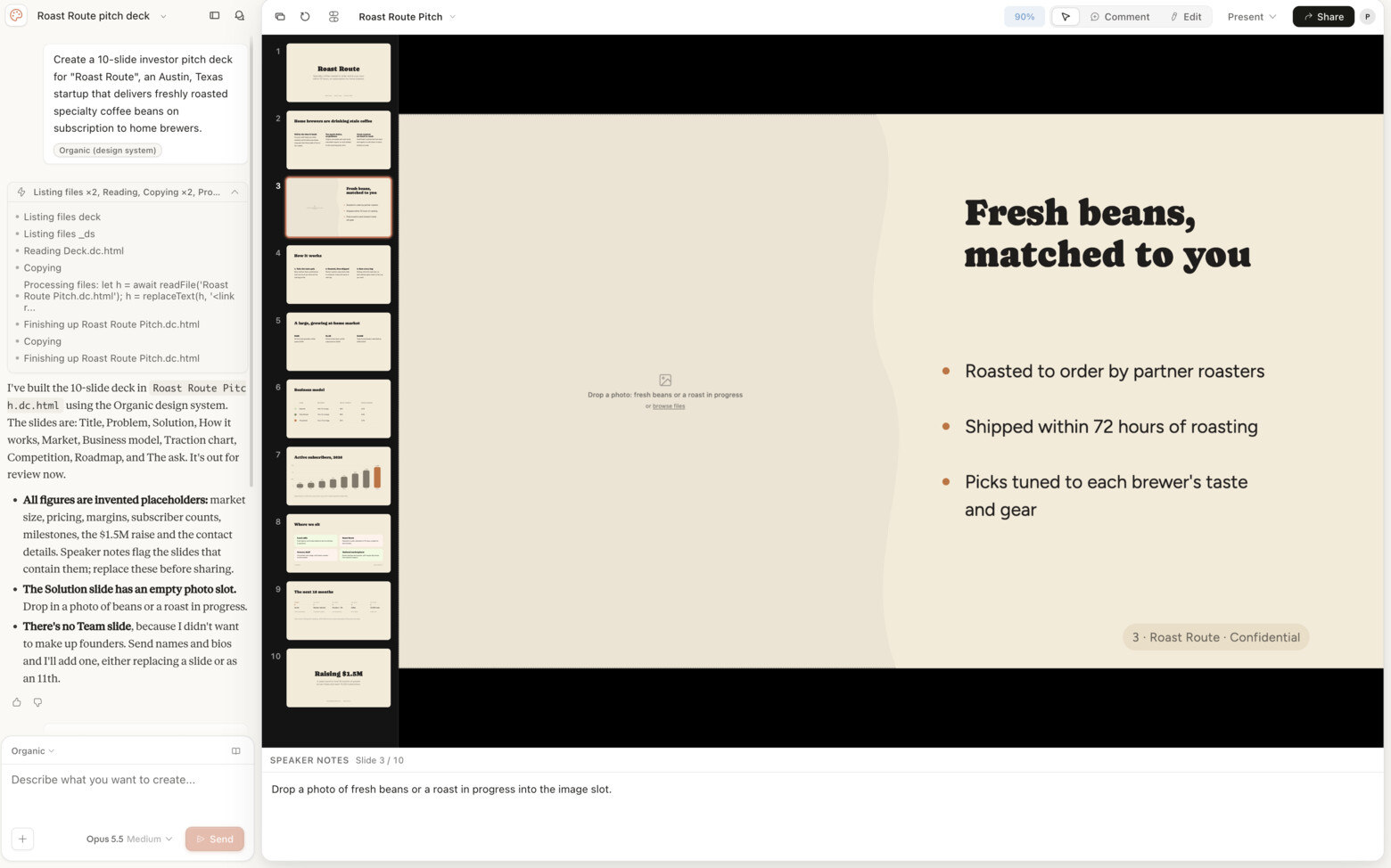This screenshot has height=868, width=1391.
Task: Select slide 10 Raising $1.5M thumbnail
Action: point(338,678)
